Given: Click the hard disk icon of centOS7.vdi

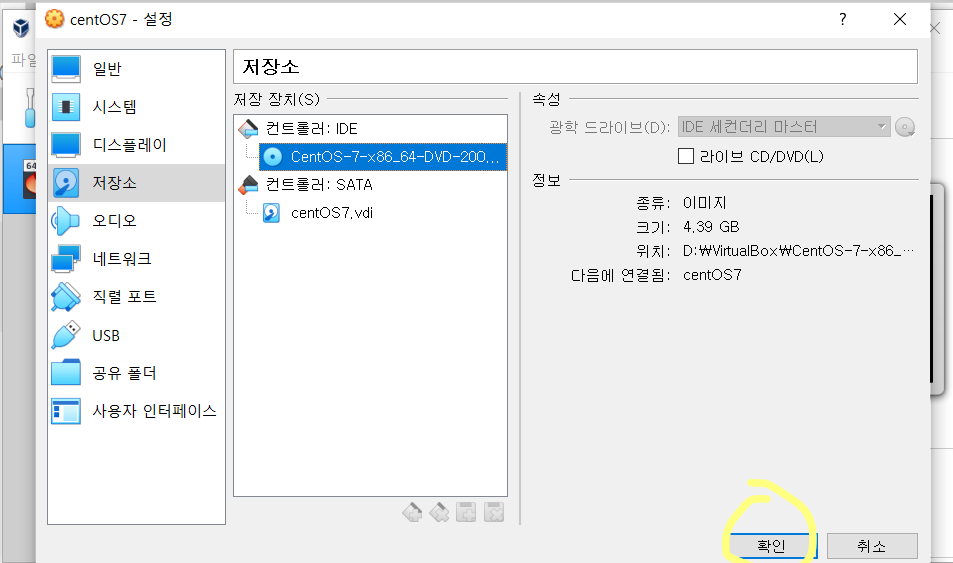Looking at the screenshot, I should pos(271,213).
